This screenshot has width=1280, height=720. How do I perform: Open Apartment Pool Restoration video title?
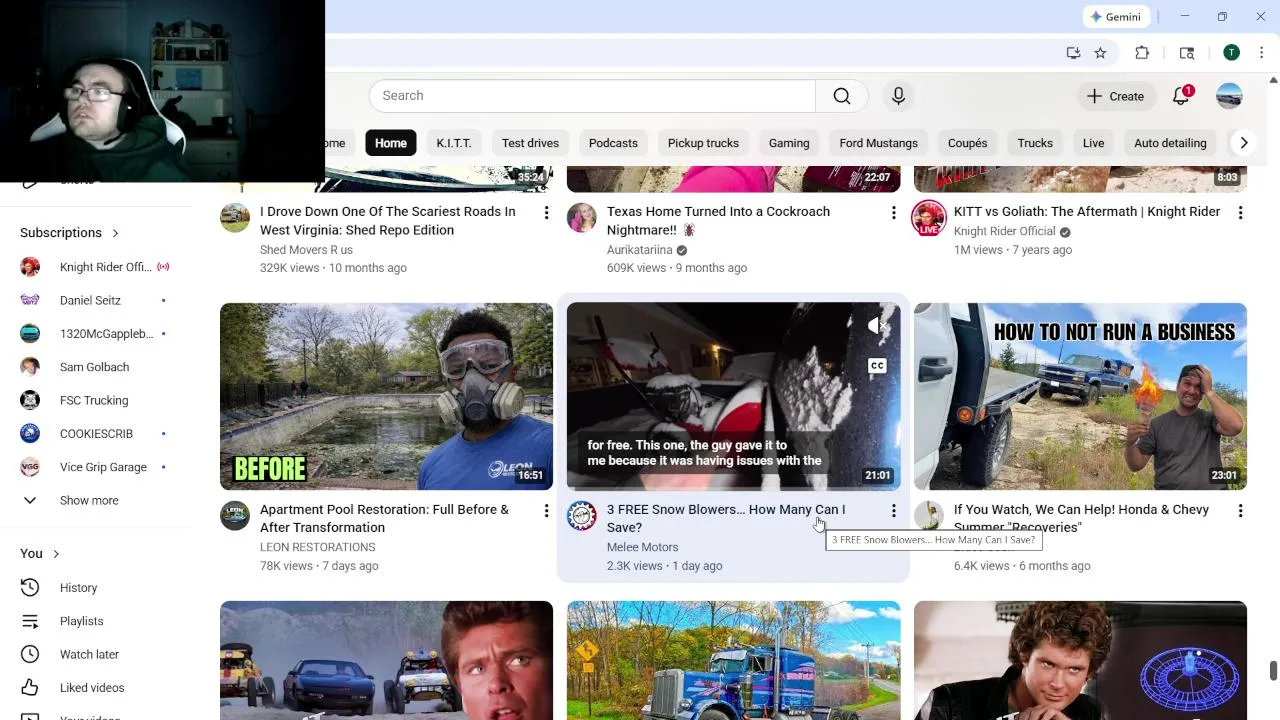click(384, 519)
